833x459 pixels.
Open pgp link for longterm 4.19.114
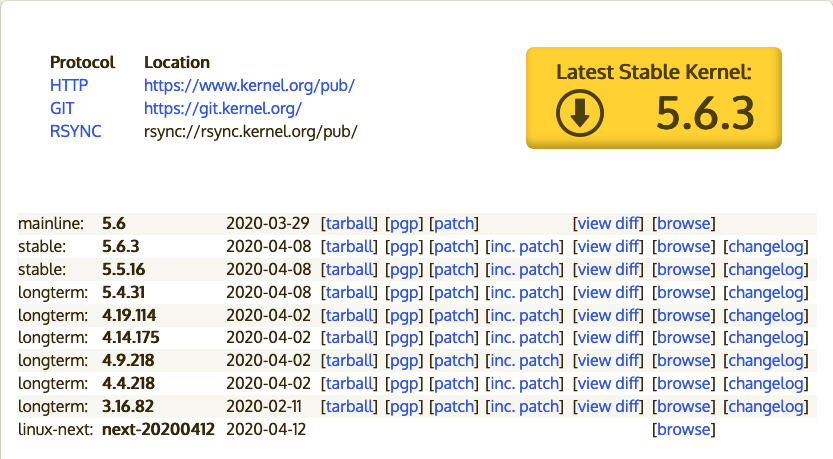click(x=404, y=315)
